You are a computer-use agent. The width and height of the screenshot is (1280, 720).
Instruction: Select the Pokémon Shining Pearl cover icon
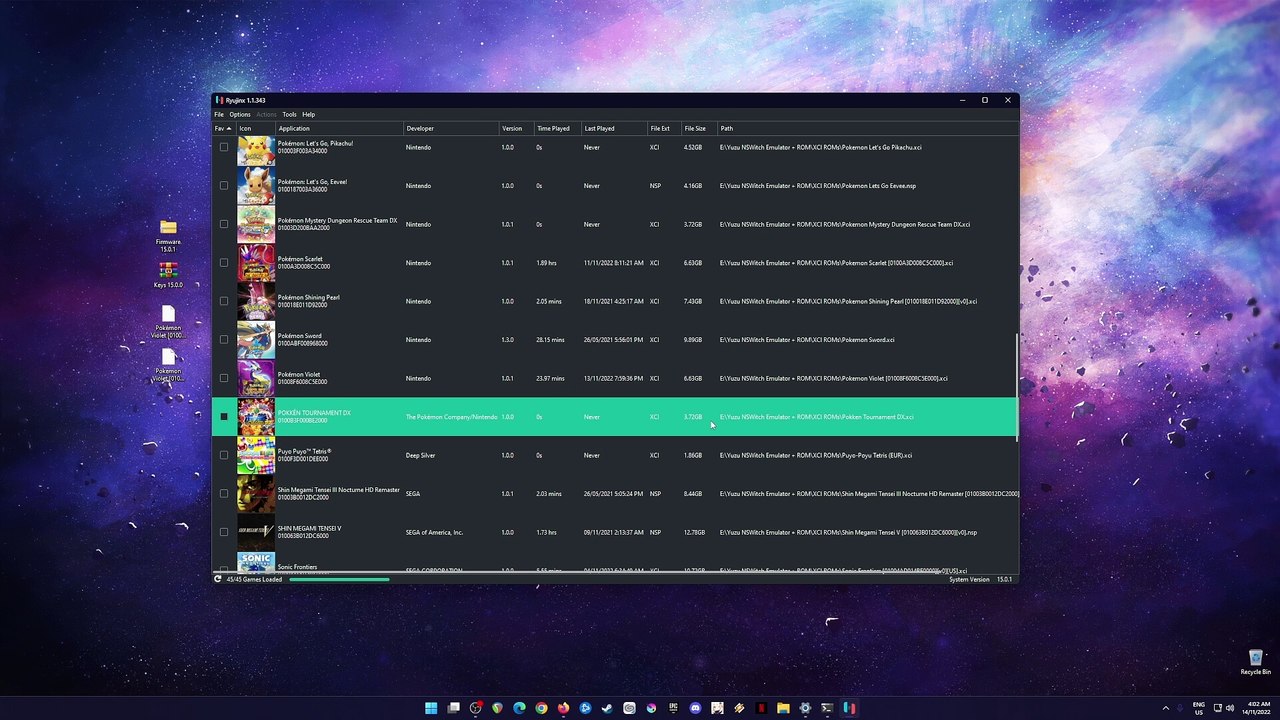(x=256, y=301)
